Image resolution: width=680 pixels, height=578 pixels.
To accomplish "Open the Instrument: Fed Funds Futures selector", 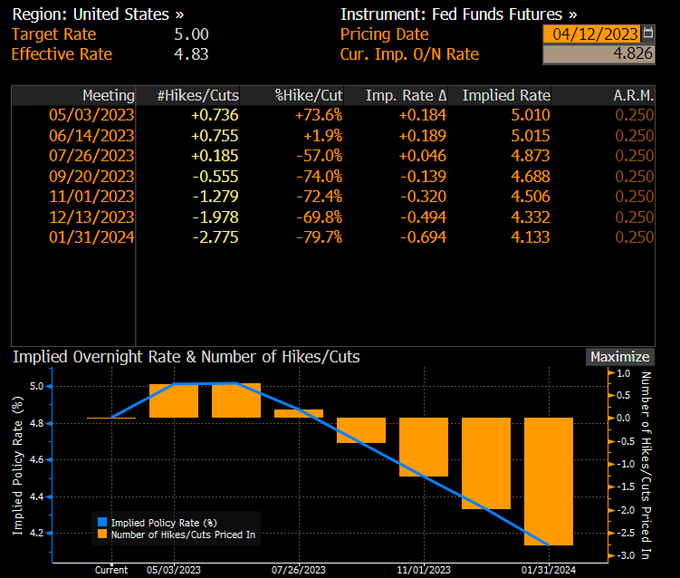I will click(458, 15).
